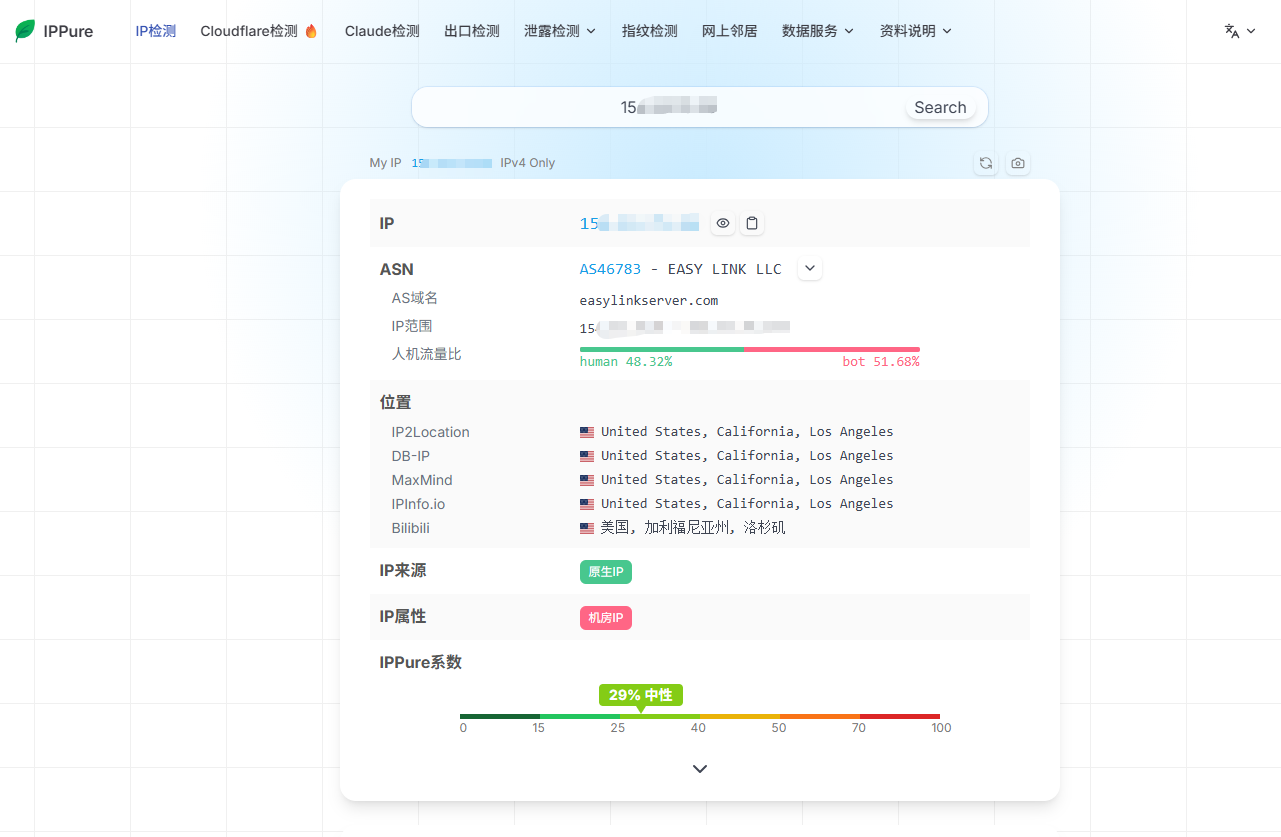Click the IPPure系数 heading

(421, 662)
